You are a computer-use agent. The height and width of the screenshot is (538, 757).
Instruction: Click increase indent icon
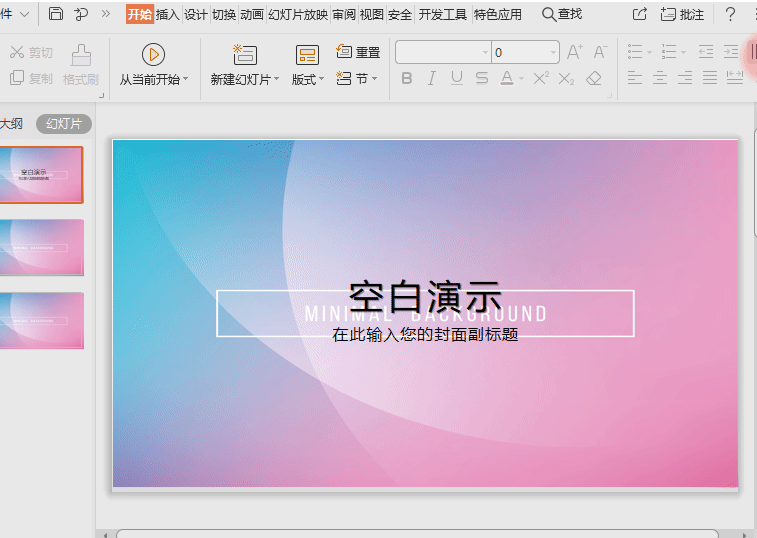coord(731,51)
